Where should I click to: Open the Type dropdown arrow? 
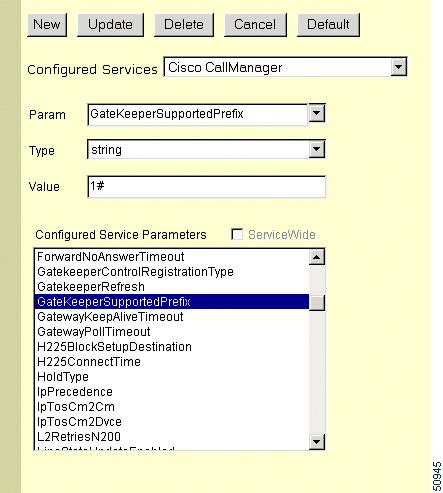(x=316, y=149)
